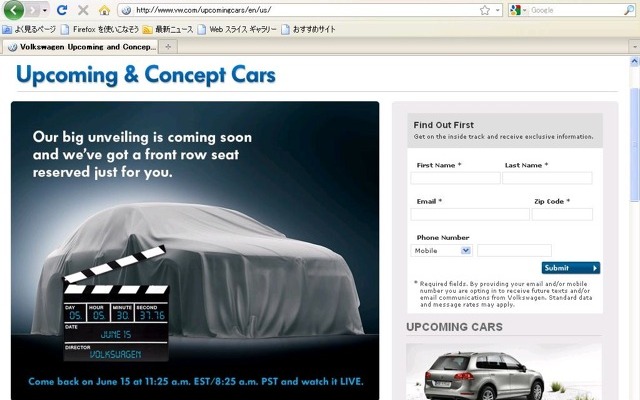
Task: Open the Mobile phone type dropdown
Action: point(441,251)
